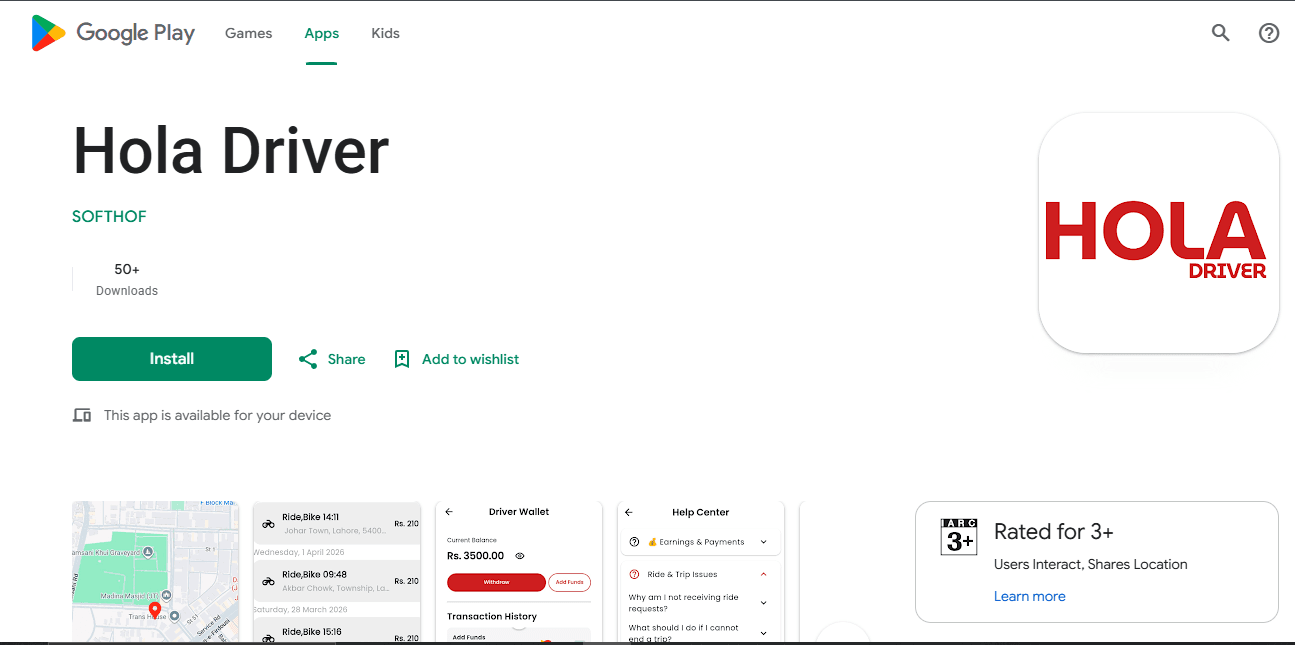Click the Hola Driver app logo
The image size is (1295, 645).
[x=1158, y=233]
